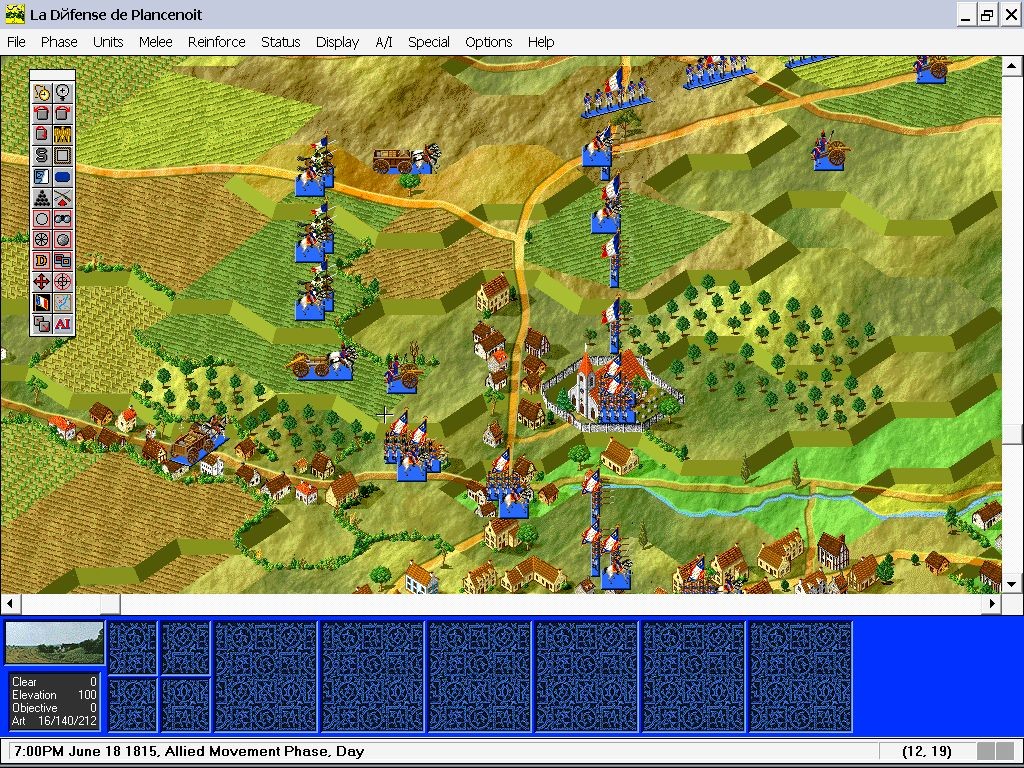The image size is (1024, 768).
Task: Click the red four-way arrows icon
Action: click(42, 281)
